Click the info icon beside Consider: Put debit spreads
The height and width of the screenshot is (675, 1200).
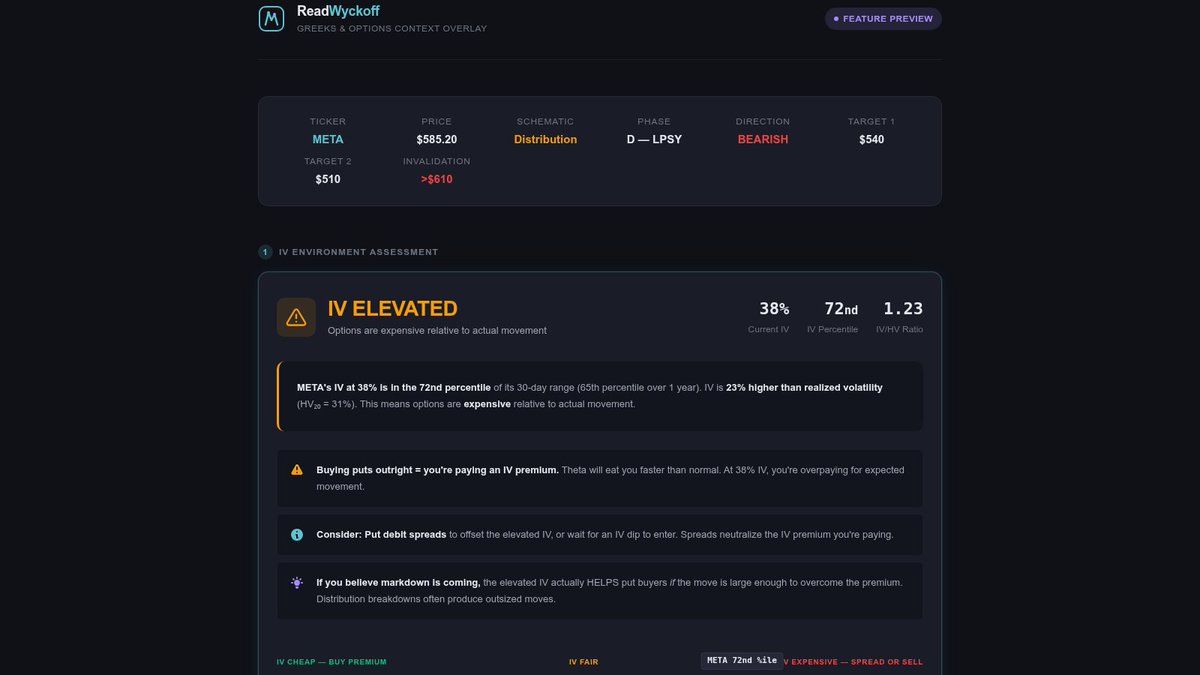297,535
